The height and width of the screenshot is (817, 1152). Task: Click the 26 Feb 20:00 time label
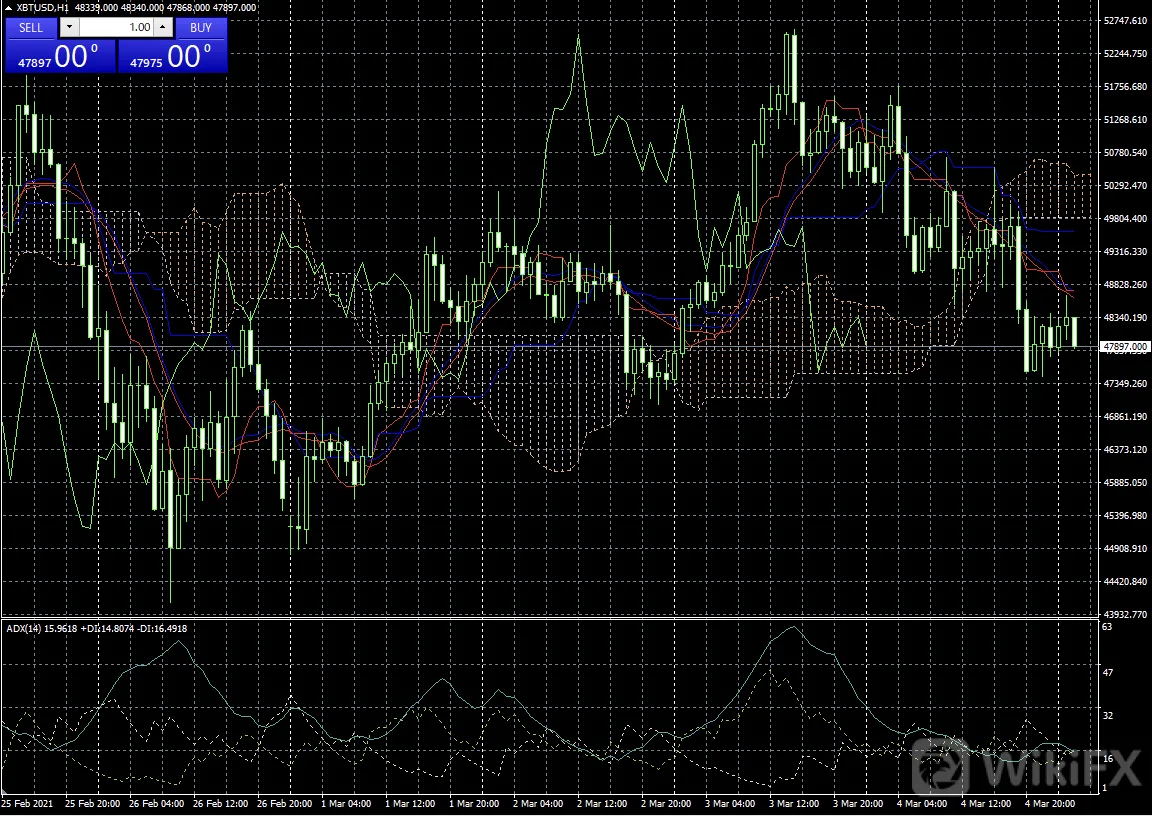tap(284, 804)
